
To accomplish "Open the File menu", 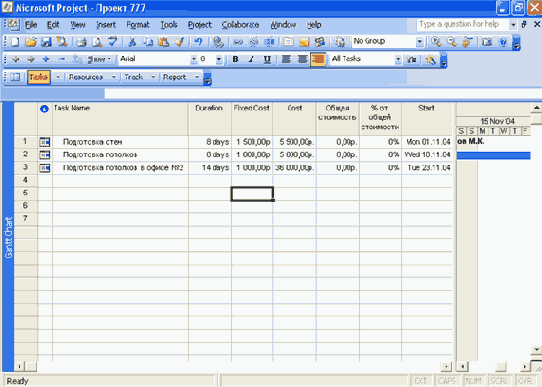I will pyautogui.click(x=31, y=25).
